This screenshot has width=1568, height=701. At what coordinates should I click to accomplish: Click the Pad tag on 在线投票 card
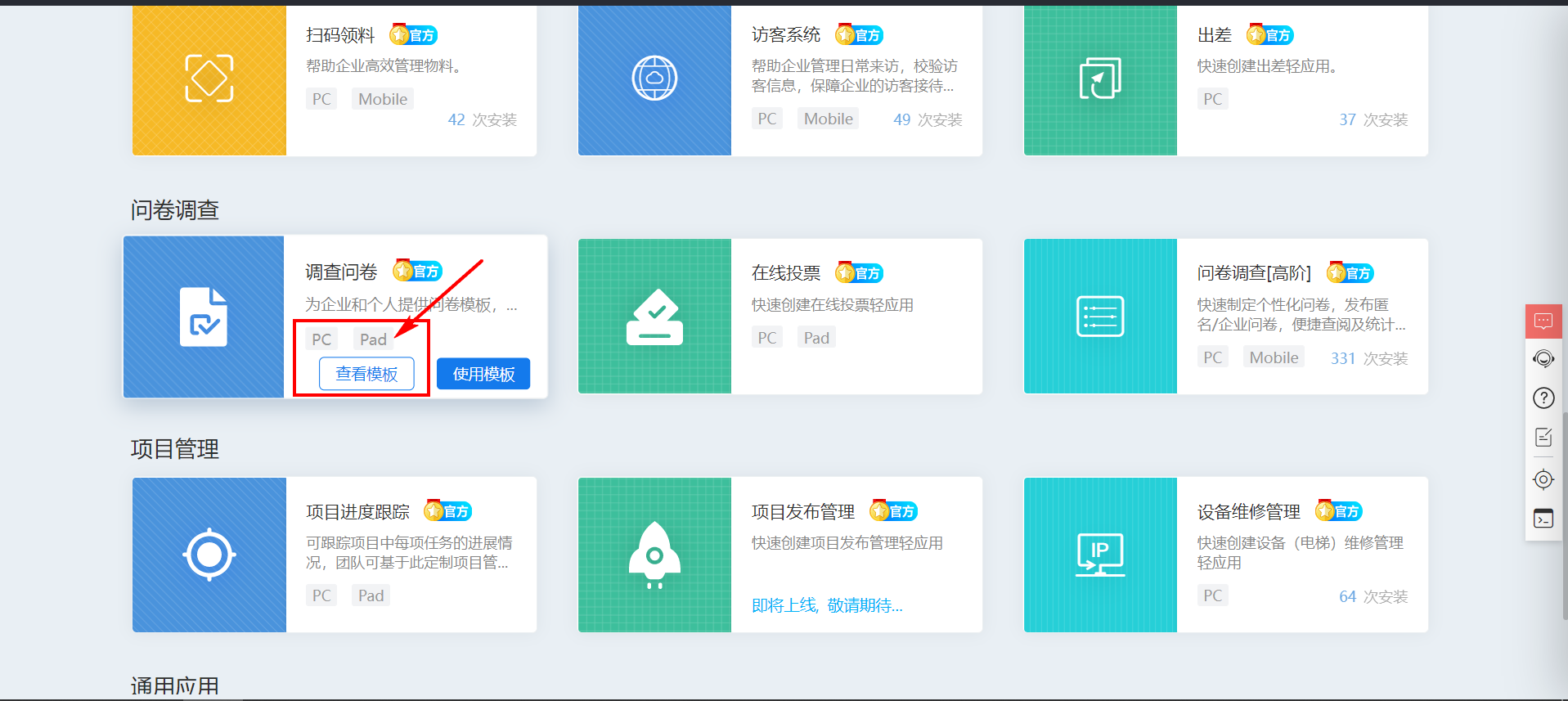pos(816,338)
